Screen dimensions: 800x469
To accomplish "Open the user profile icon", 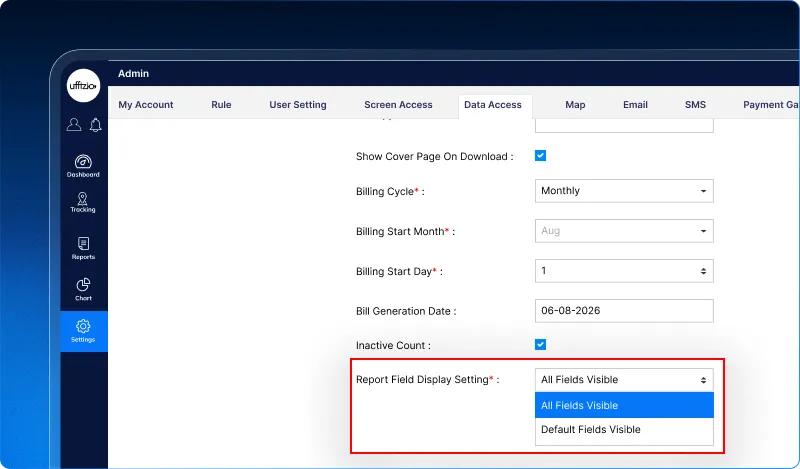I will pyautogui.click(x=74, y=125).
